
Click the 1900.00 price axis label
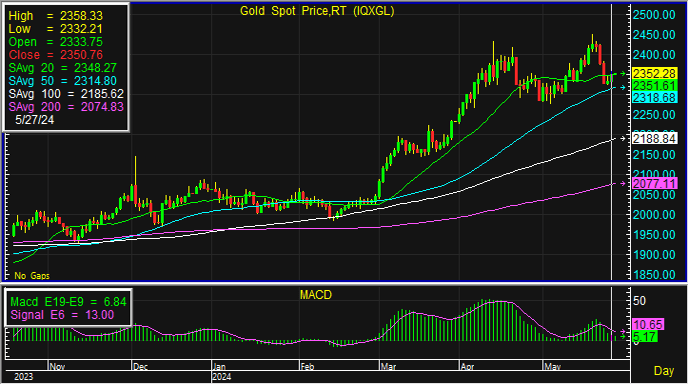(x=654, y=255)
